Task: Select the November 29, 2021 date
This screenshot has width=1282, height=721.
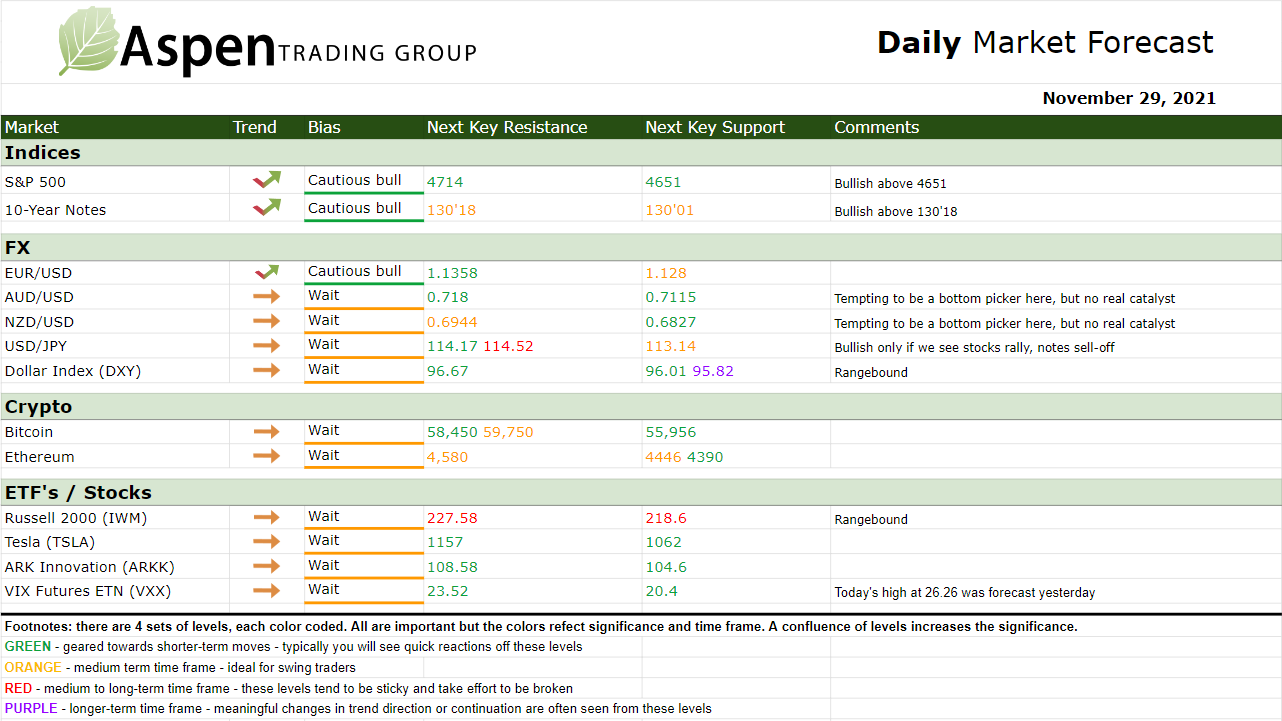Action: tap(1130, 98)
